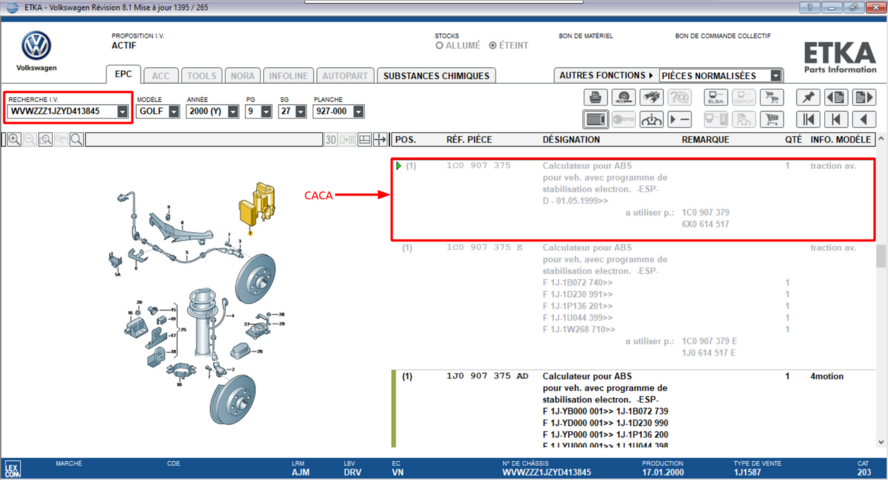Click the arrow-between-bars icon
The width and height of the screenshot is (888, 480).
pos(380,139)
